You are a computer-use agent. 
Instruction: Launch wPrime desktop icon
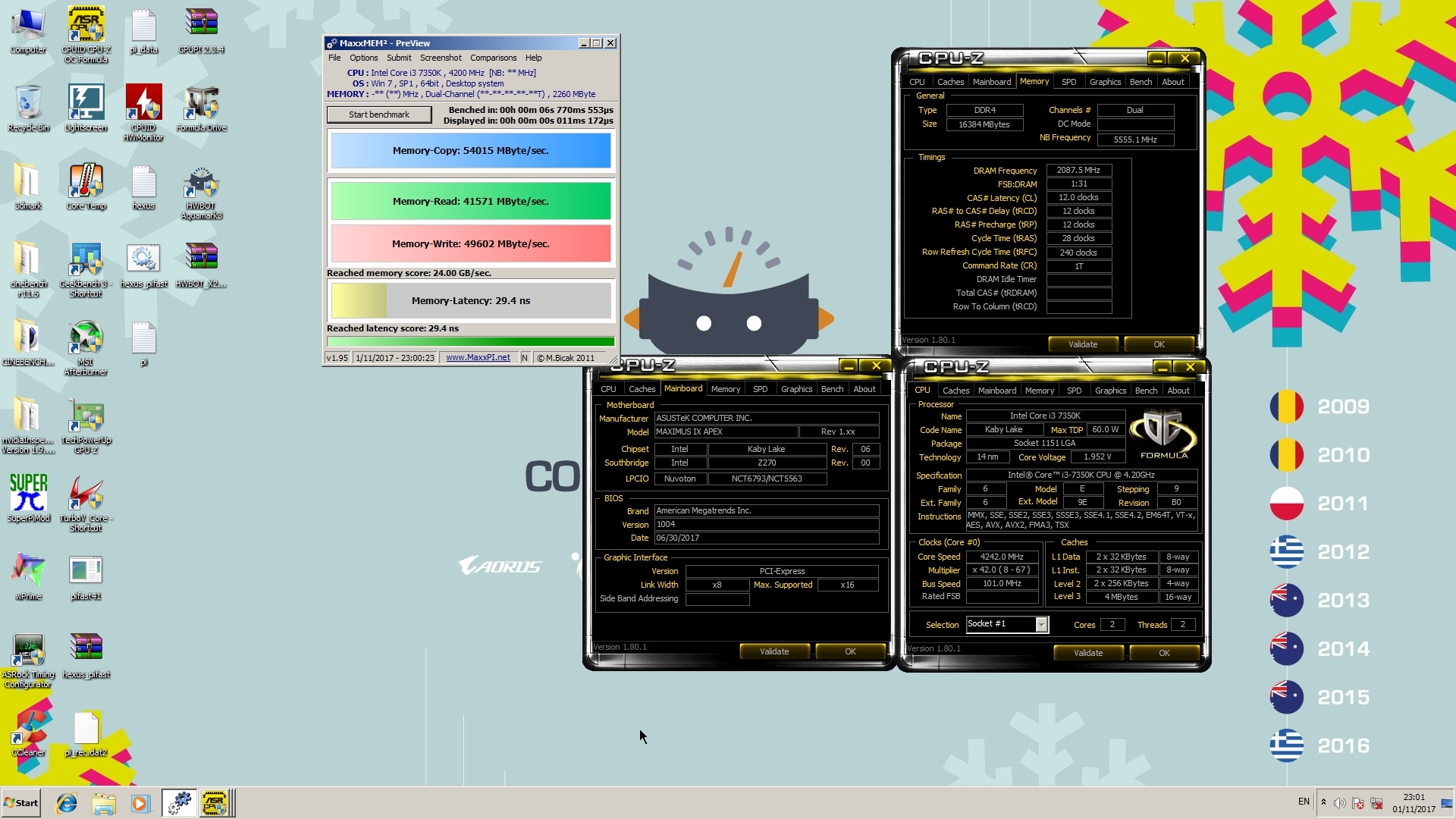click(28, 576)
